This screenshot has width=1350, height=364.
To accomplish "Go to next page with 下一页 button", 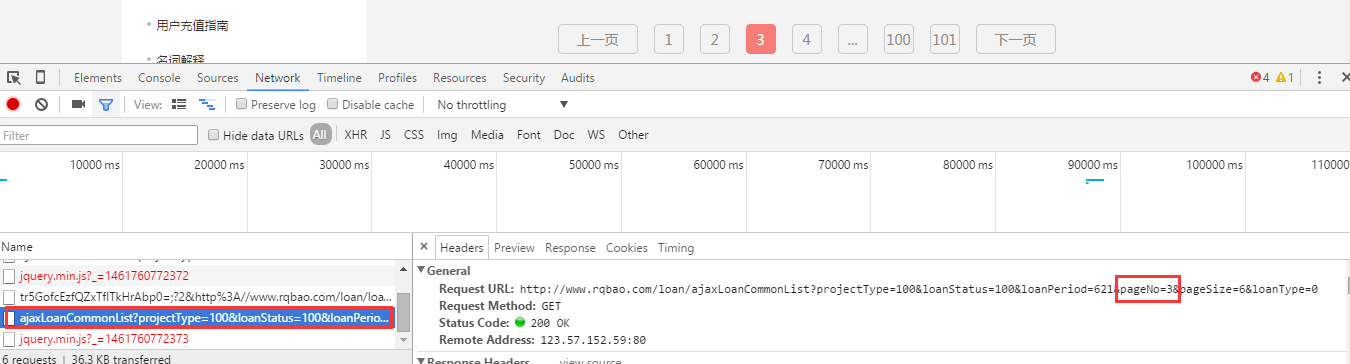I will [x=1015, y=40].
